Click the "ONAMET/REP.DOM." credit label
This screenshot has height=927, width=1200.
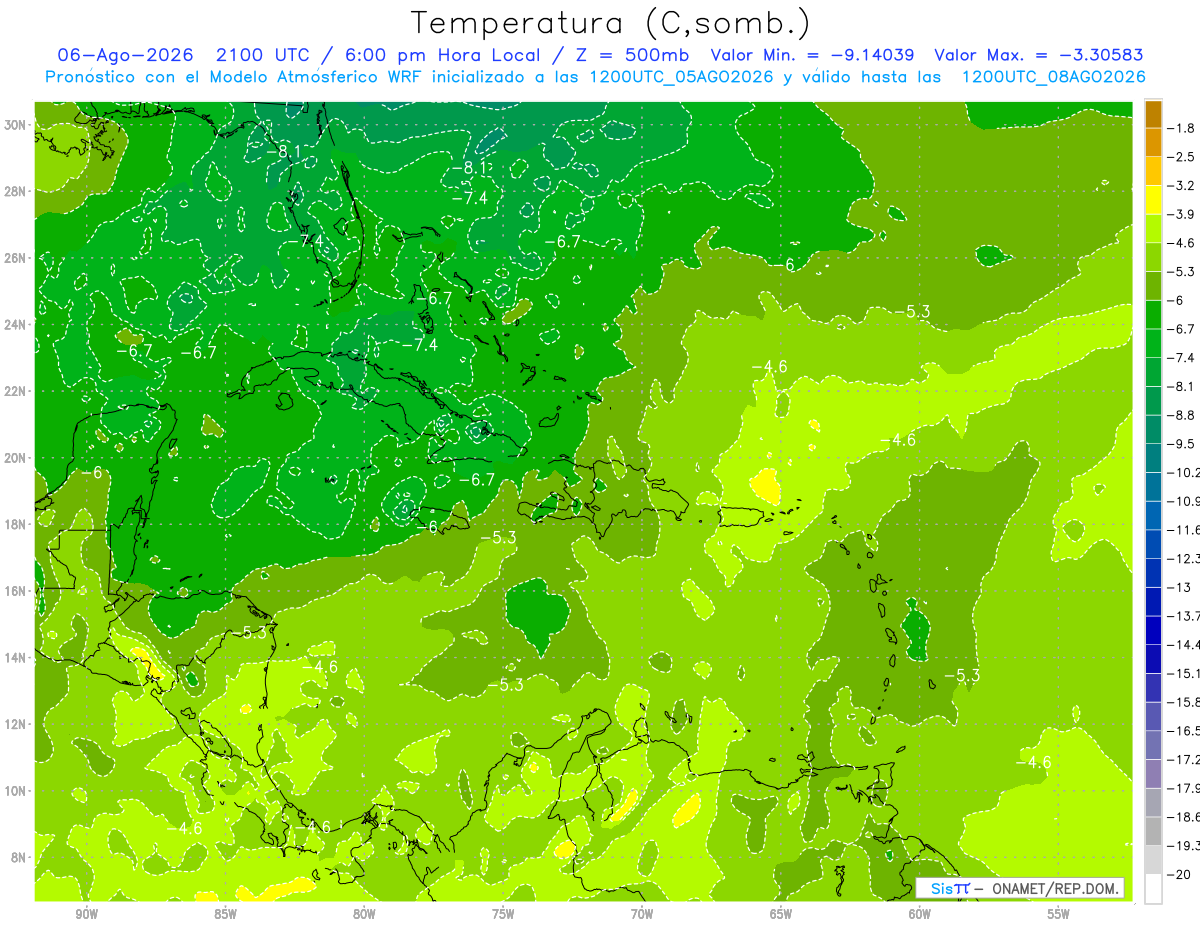[x=1054, y=888]
